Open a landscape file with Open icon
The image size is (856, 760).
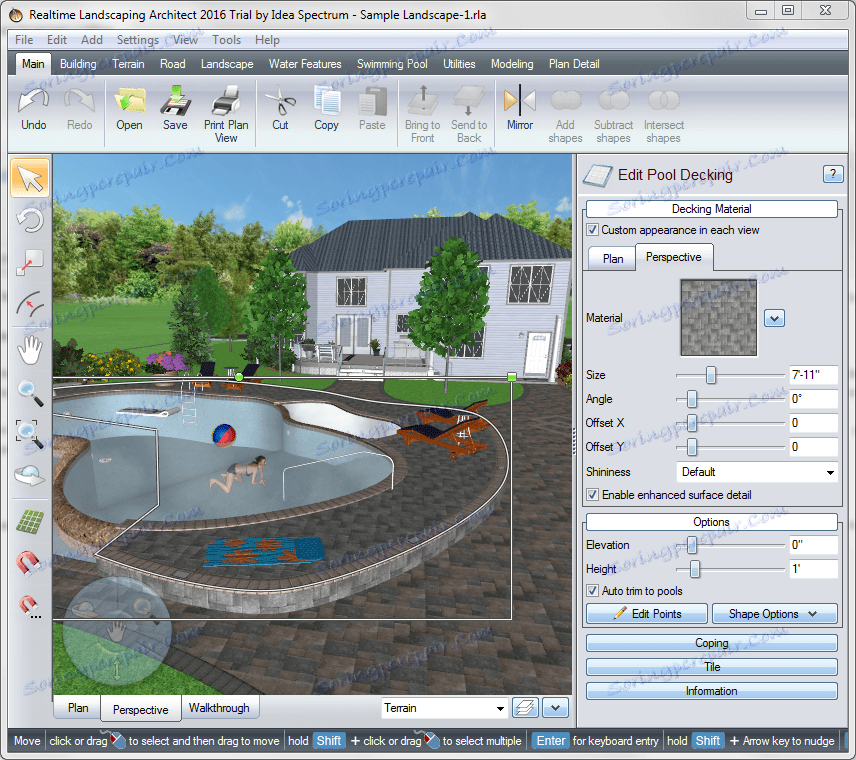click(x=129, y=101)
